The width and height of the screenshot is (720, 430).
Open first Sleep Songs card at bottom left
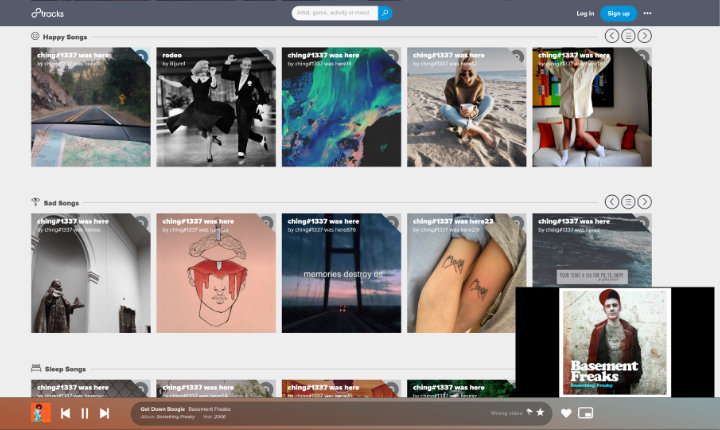click(90, 388)
